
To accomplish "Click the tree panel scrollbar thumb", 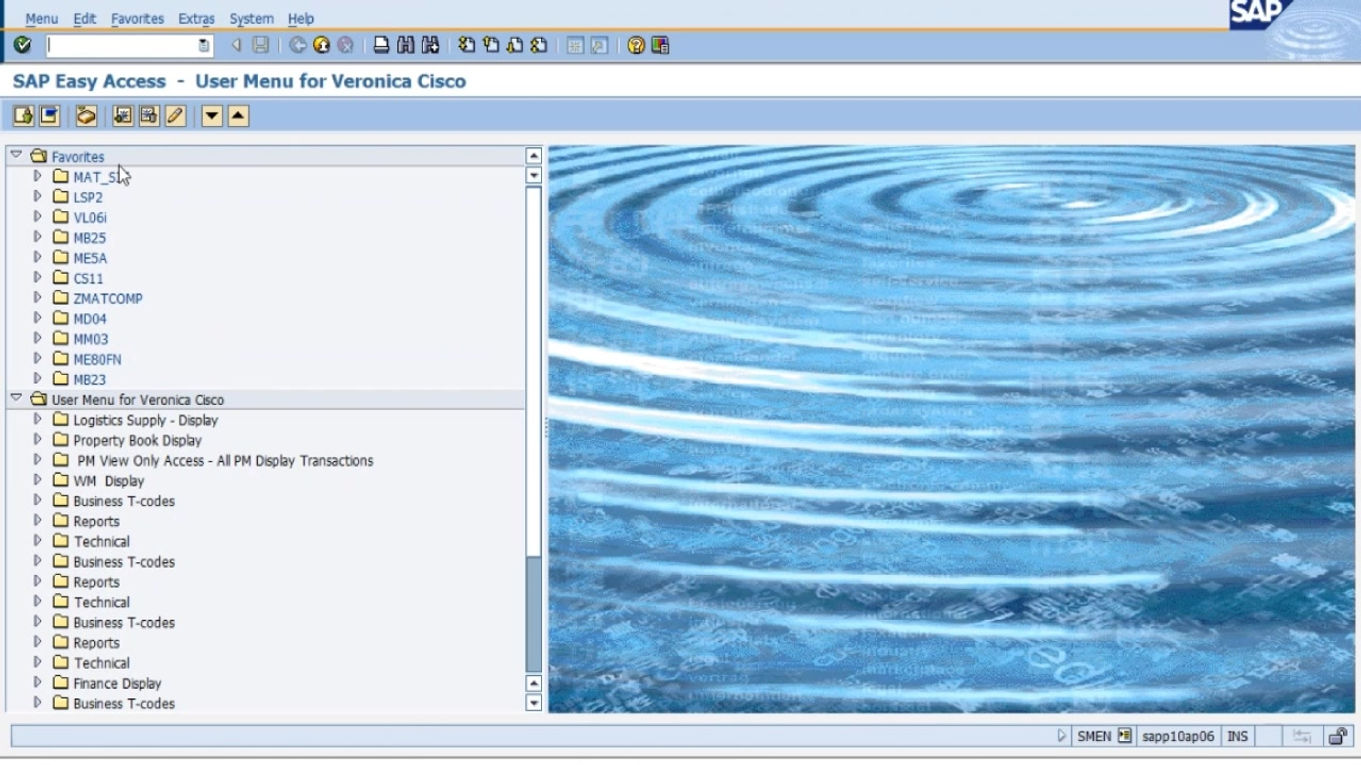I will [x=534, y=614].
